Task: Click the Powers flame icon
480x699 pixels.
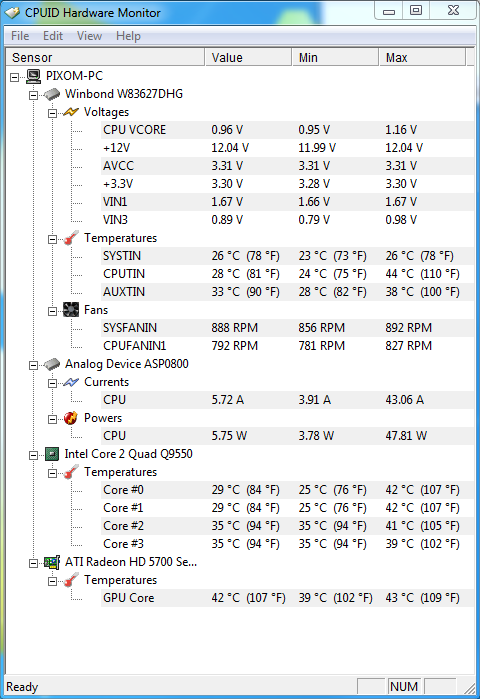Action: coord(71,418)
